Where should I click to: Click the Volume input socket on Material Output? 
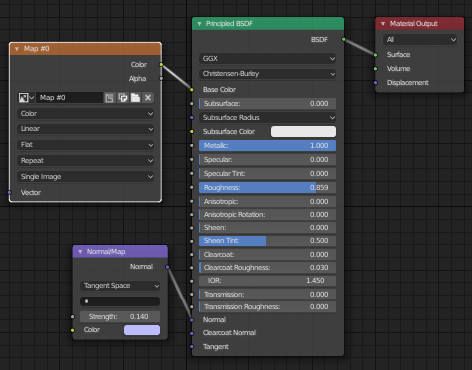(x=376, y=69)
